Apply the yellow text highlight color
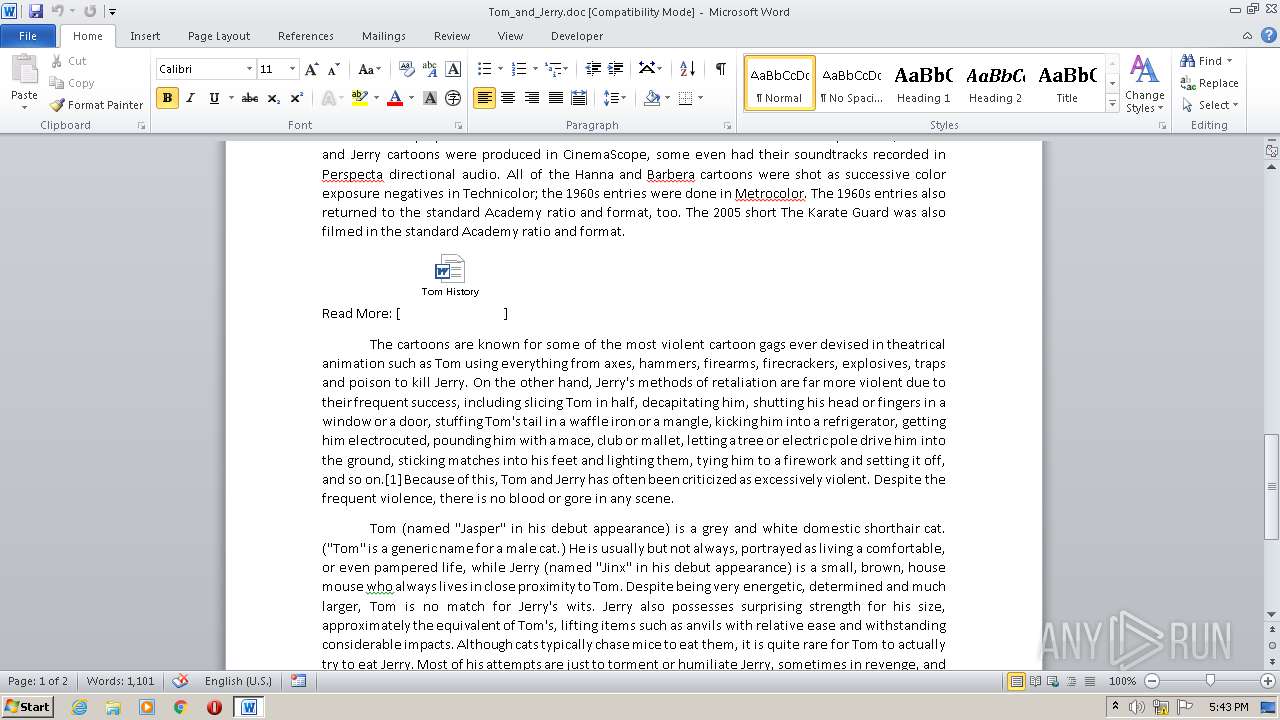Viewport: 1280px width, 720px height. coord(360,98)
